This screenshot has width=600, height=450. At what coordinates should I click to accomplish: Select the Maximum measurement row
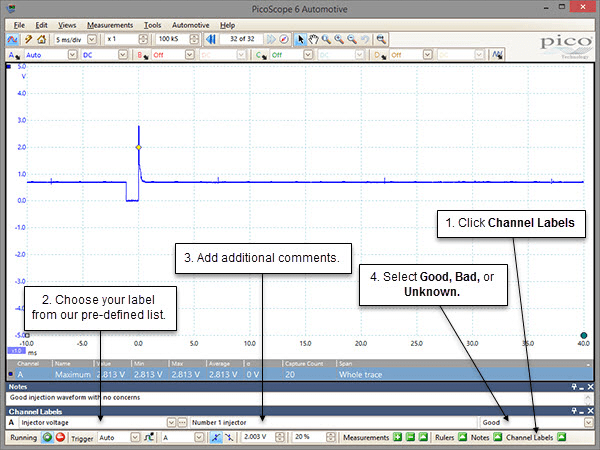pyautogui.click(x=300, y=375)
